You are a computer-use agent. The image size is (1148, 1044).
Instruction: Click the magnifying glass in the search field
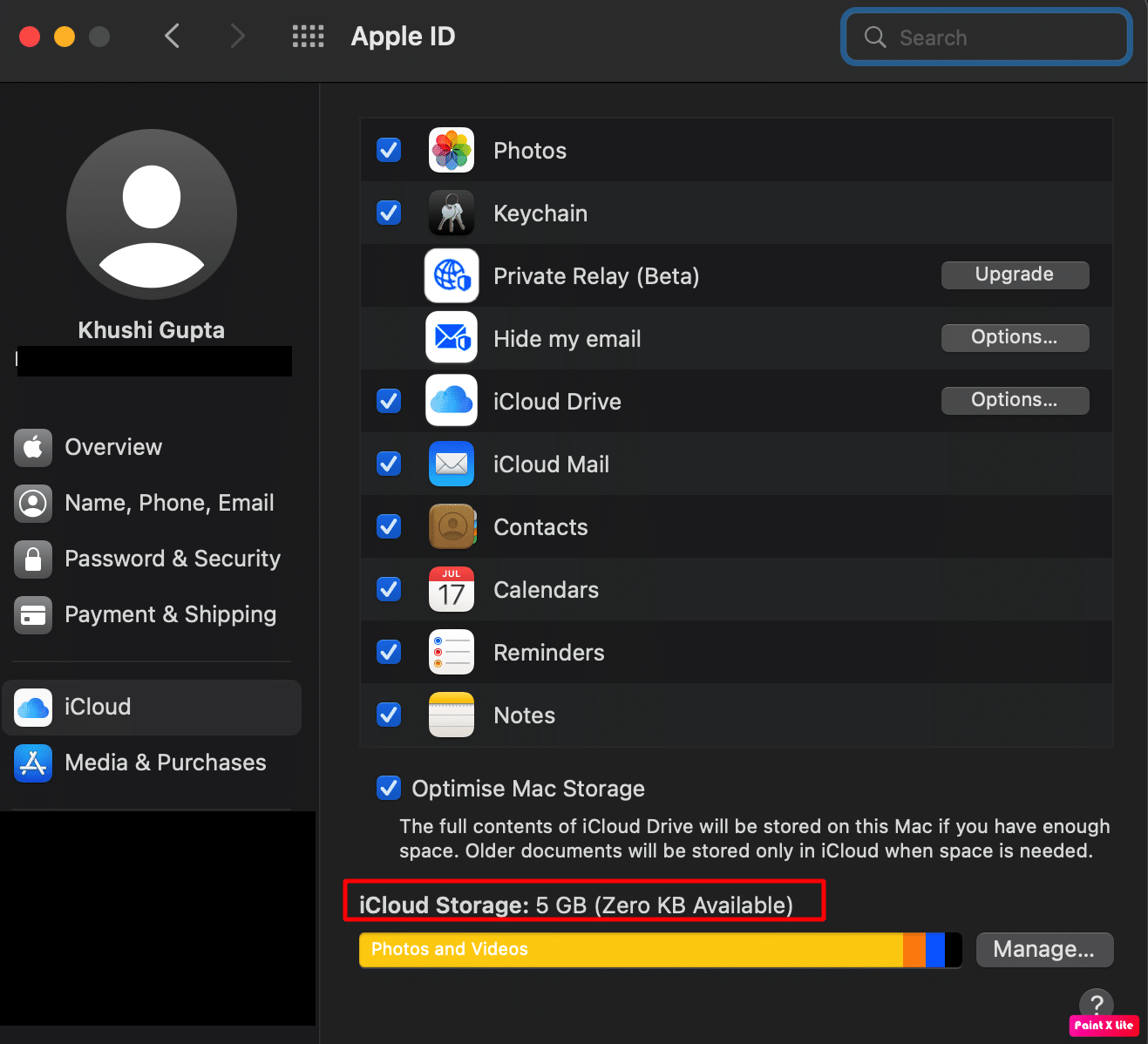tap(875, 37)
